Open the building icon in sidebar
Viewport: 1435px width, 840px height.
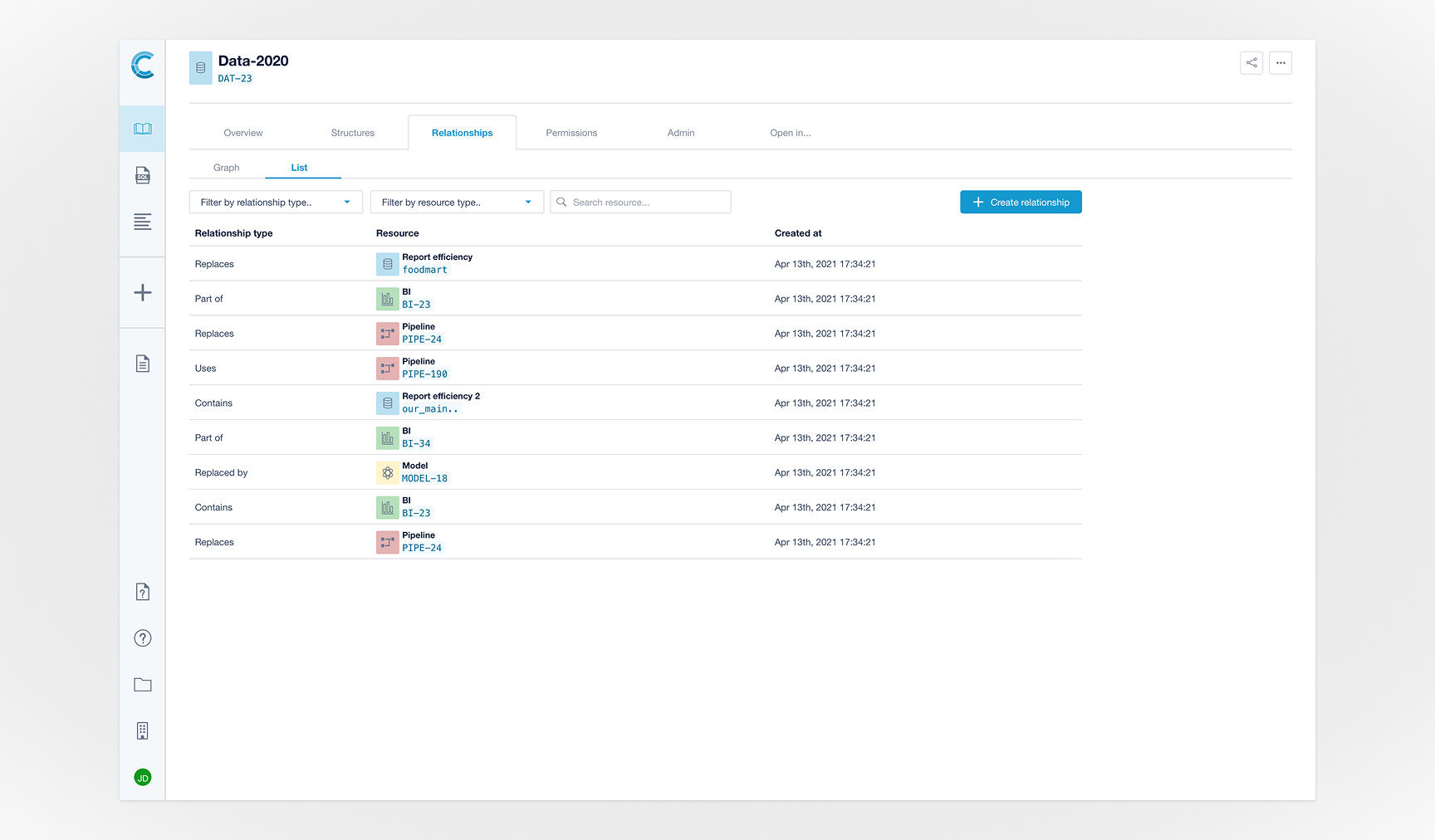pyautogui.click(x=143, y=731)
